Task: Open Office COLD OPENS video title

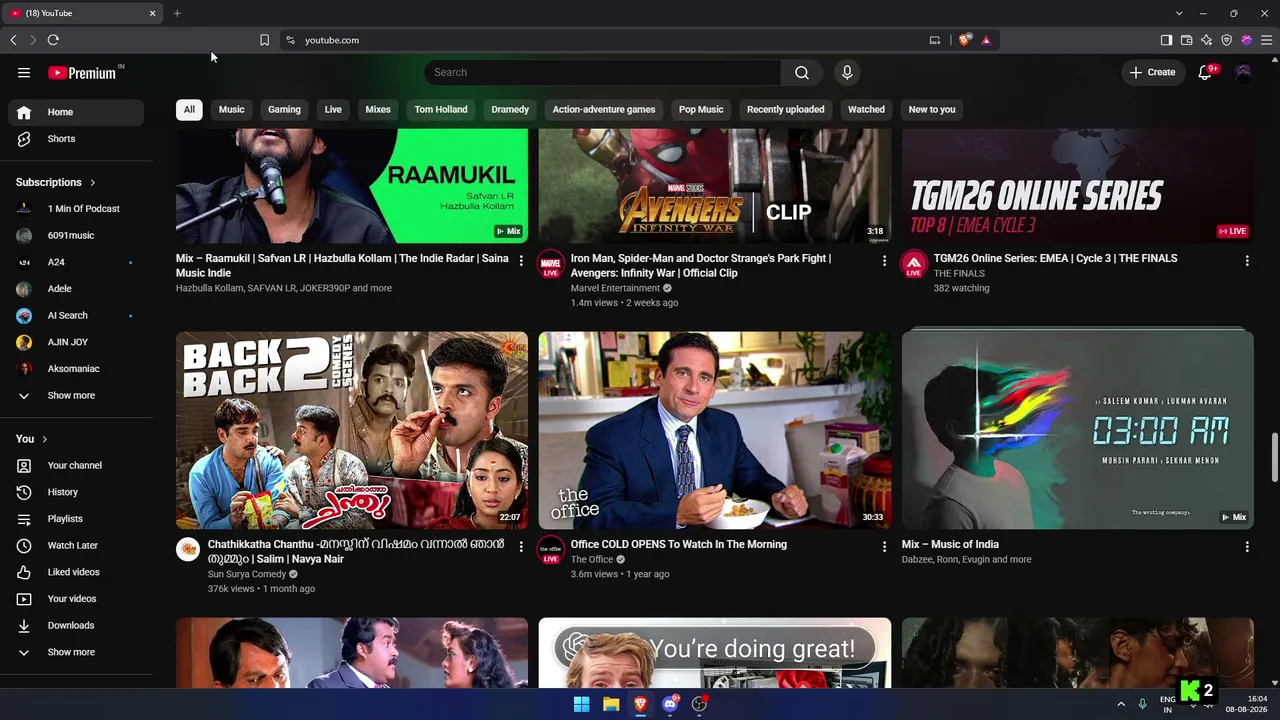Action: pyautogui.click(x=679, y=545)
